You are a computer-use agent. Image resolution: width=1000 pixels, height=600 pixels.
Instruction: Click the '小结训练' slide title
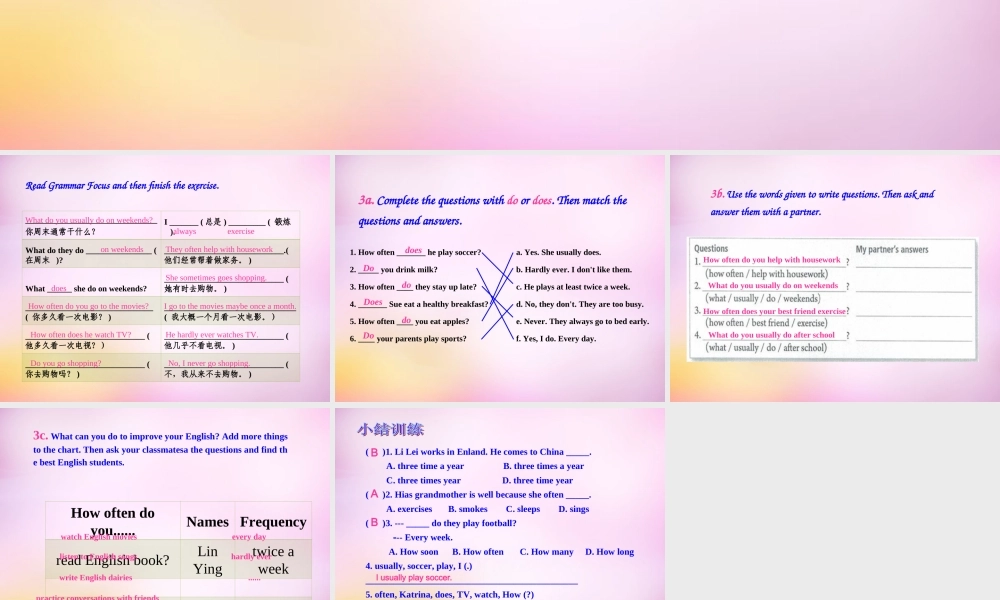390,429
